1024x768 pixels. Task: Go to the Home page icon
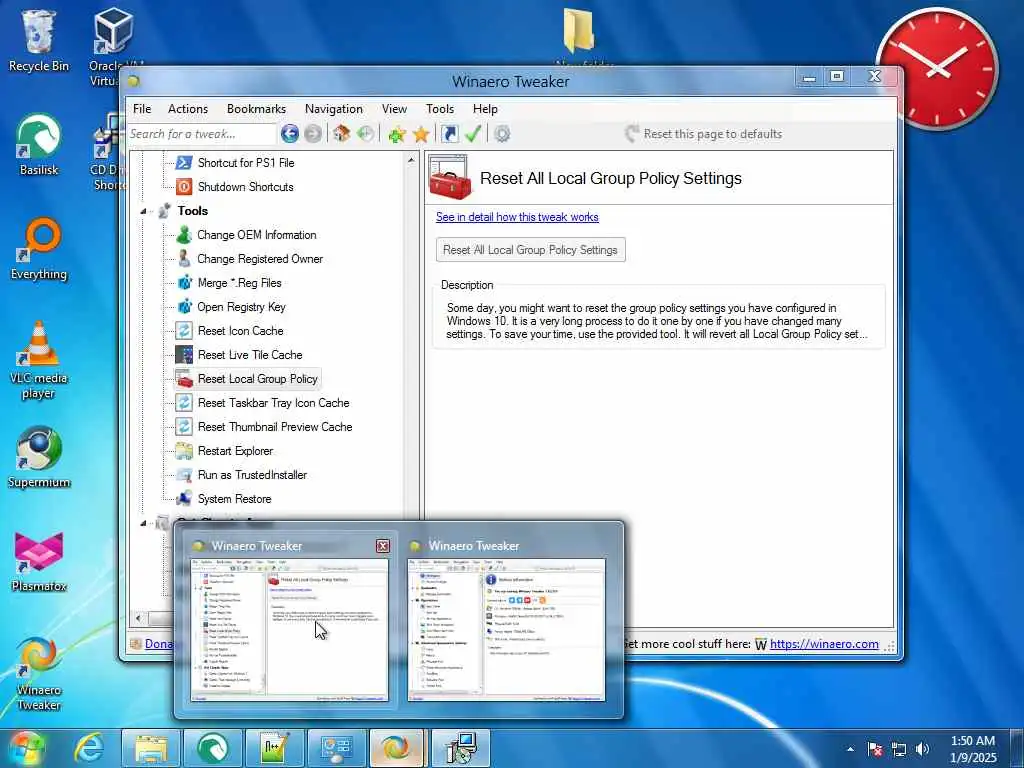[x=342, y=134]
